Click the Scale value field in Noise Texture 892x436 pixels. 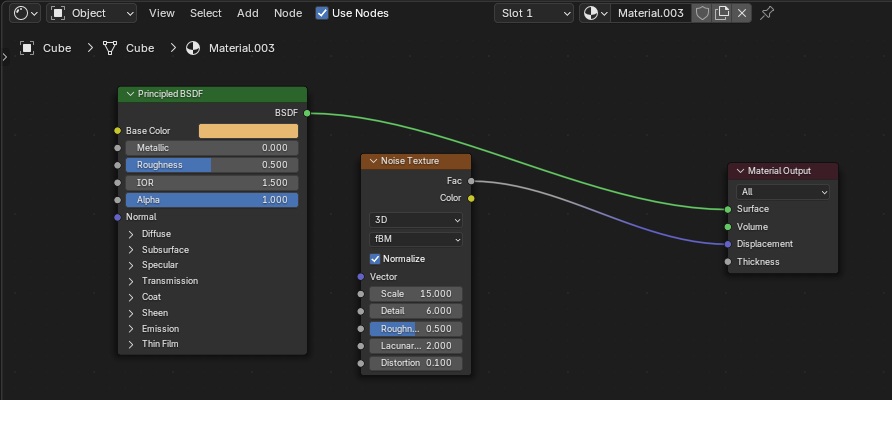click(x=416, y=294)
